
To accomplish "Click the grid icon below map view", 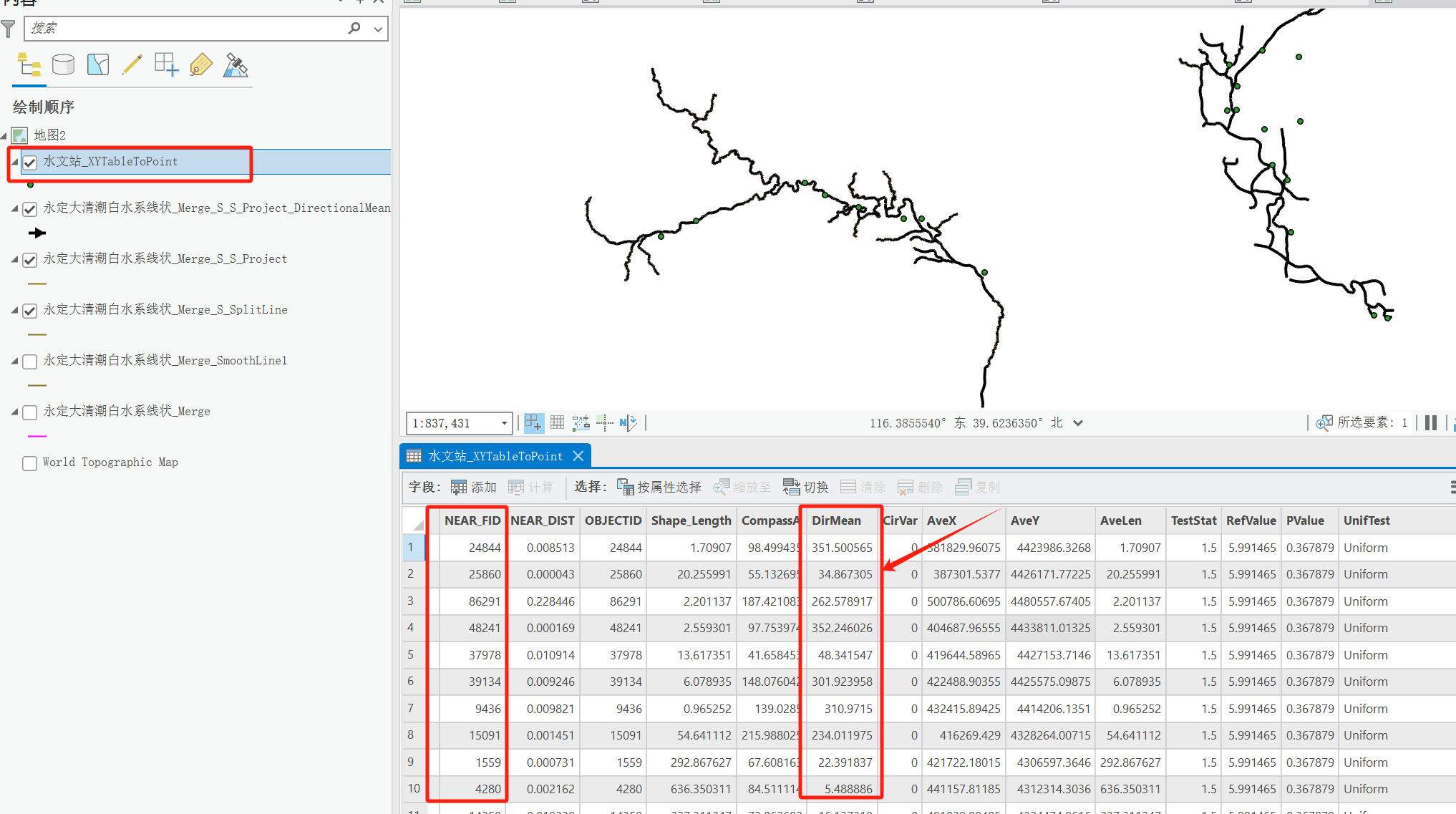I will pos(558,423).
